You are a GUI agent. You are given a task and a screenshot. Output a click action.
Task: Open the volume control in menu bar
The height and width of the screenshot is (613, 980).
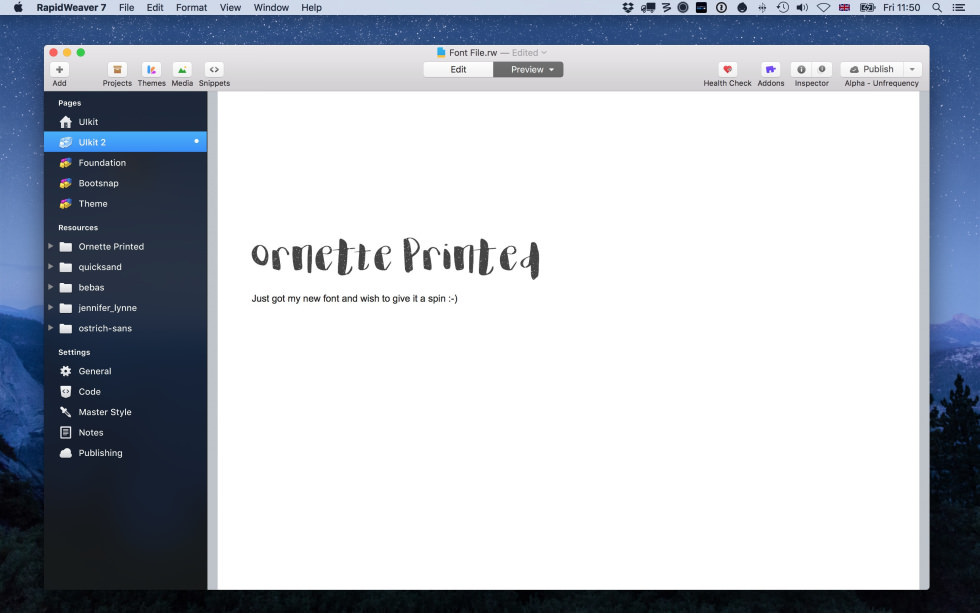pos(802,7)
